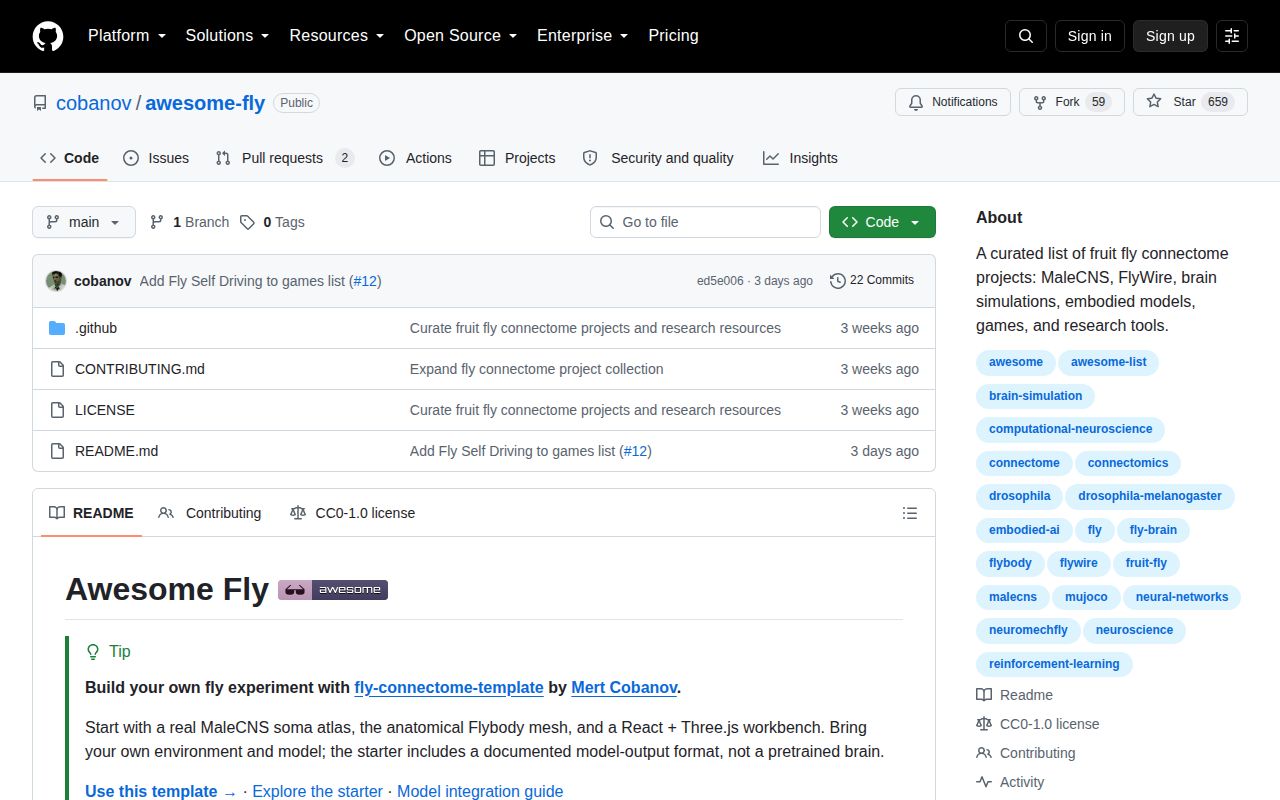Open the 1 Branch link
The height and width of the screenshot is (800, 1280).
189,222
